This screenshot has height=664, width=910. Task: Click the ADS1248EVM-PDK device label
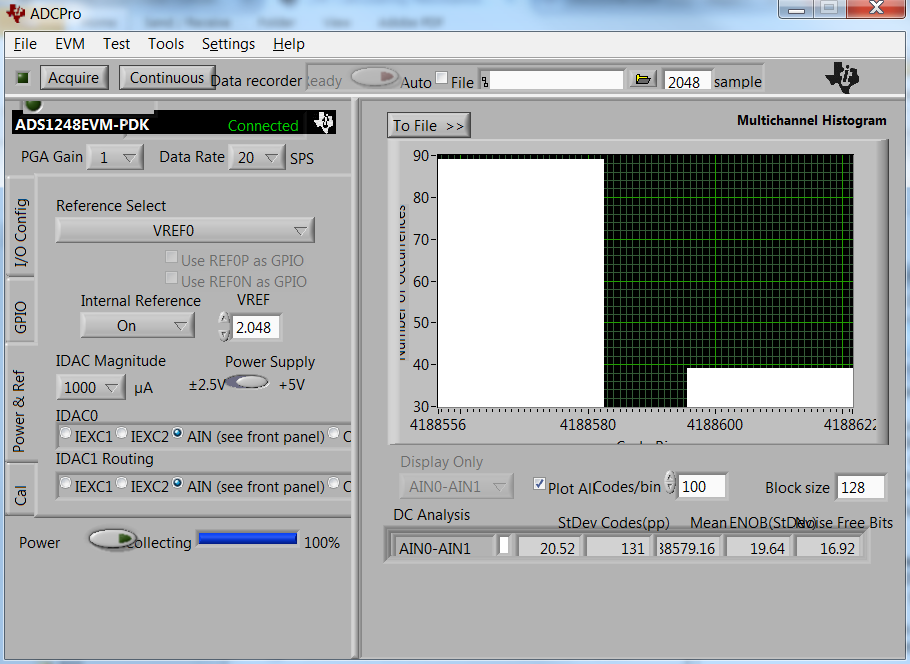82,125
